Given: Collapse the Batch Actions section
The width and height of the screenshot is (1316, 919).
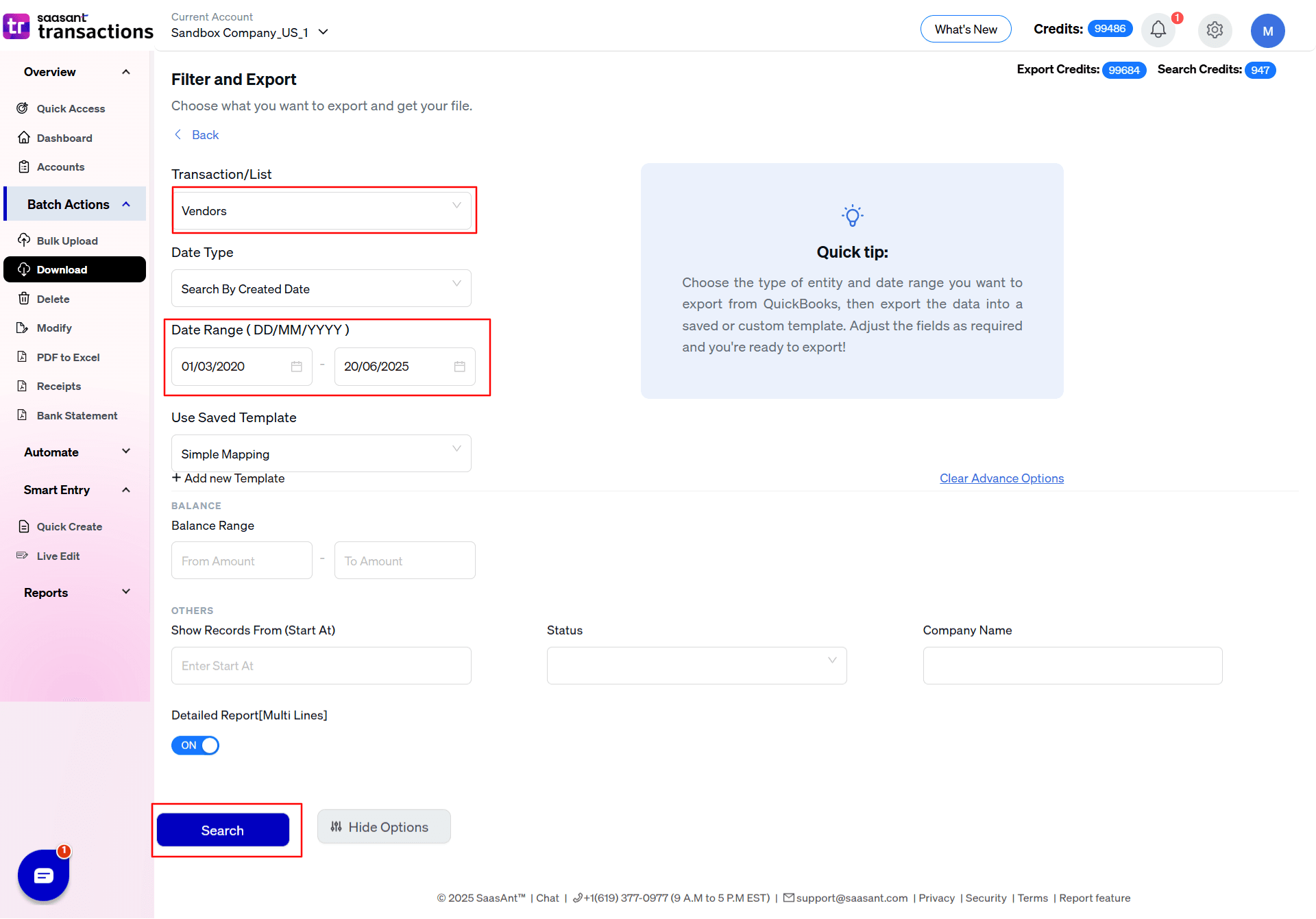Looking at the screenshot, I should [x=75, y=204].
